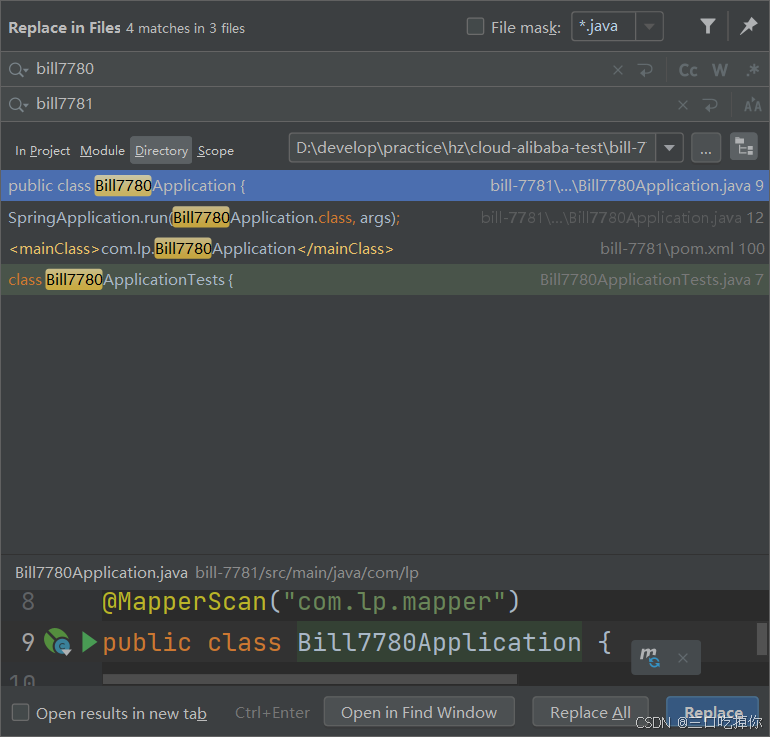Click Bill7780Application class name in preview

[440, 642]
